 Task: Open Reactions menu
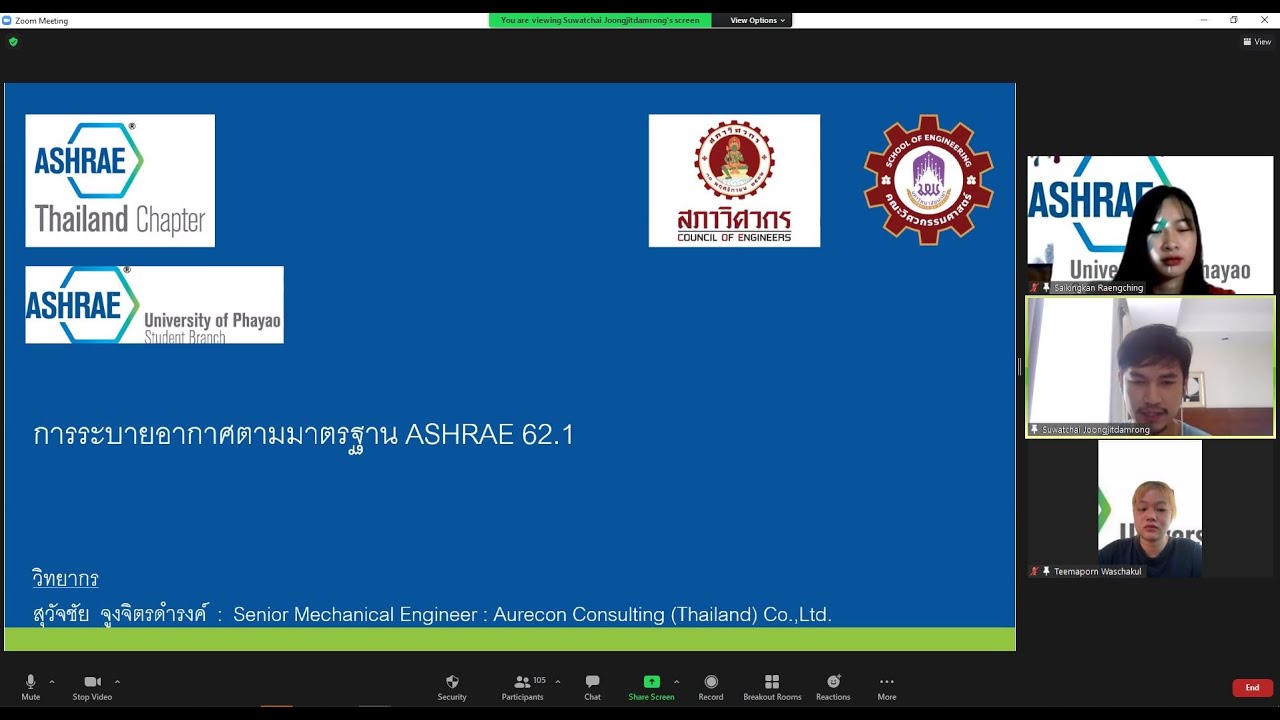[833, 687]
